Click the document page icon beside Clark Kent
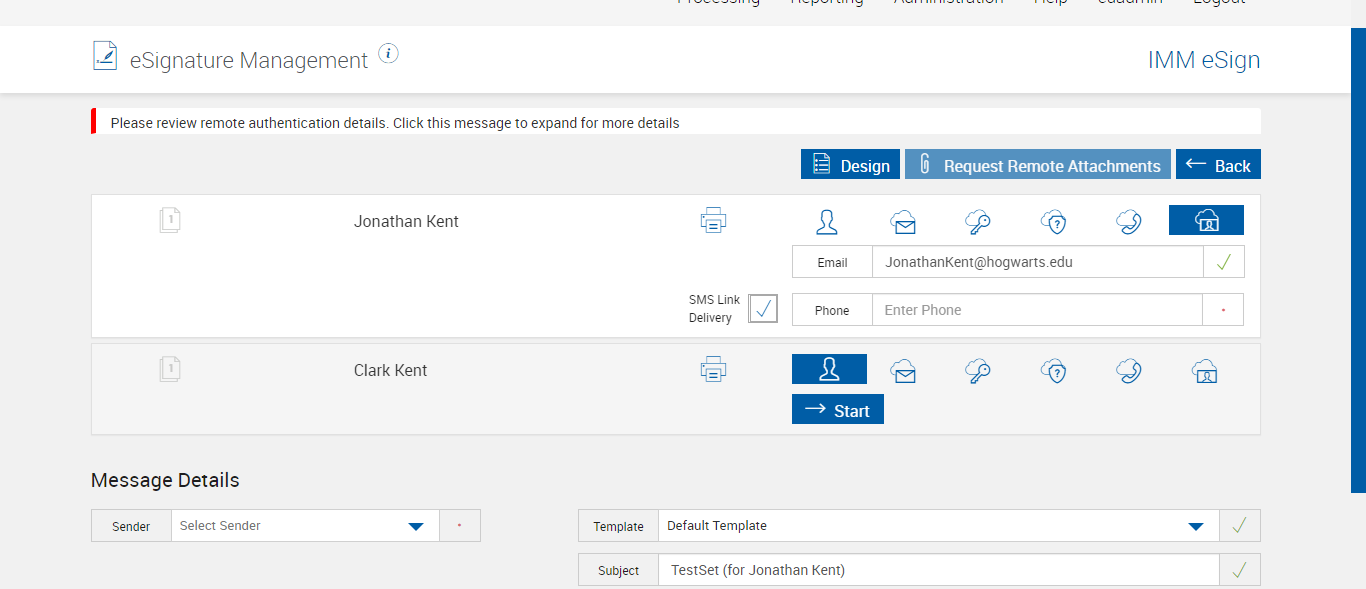This screenshot has height=589, width=1366. tap(170, 370)
